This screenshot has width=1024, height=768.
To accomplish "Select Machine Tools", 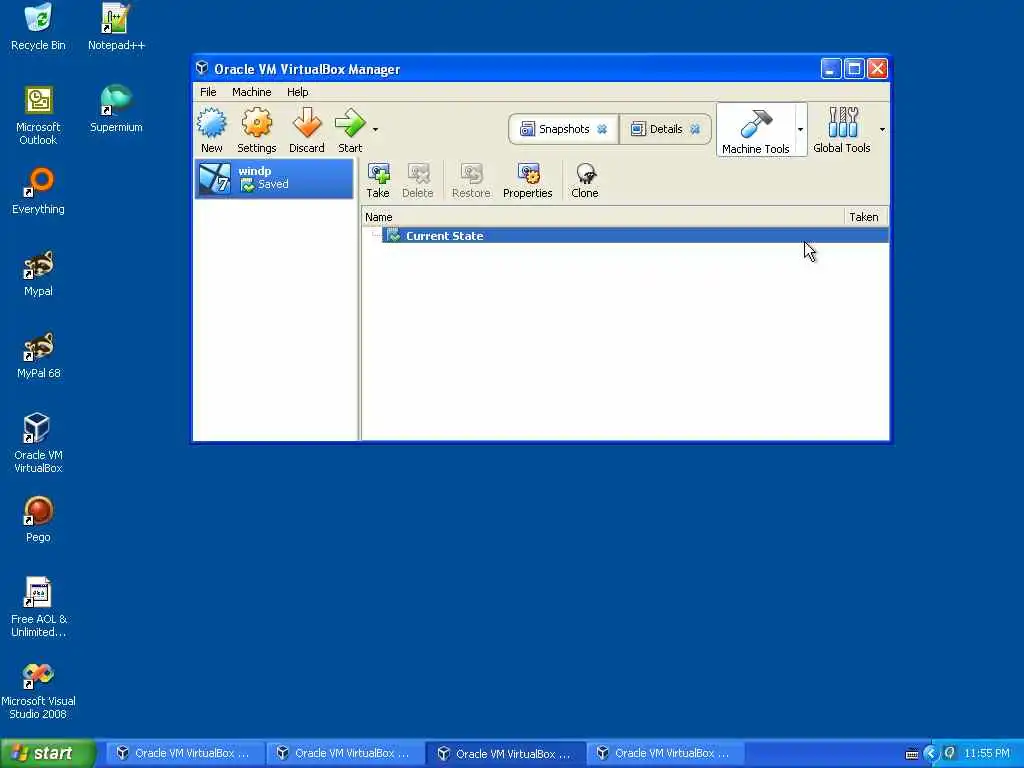I will [756, 131].
